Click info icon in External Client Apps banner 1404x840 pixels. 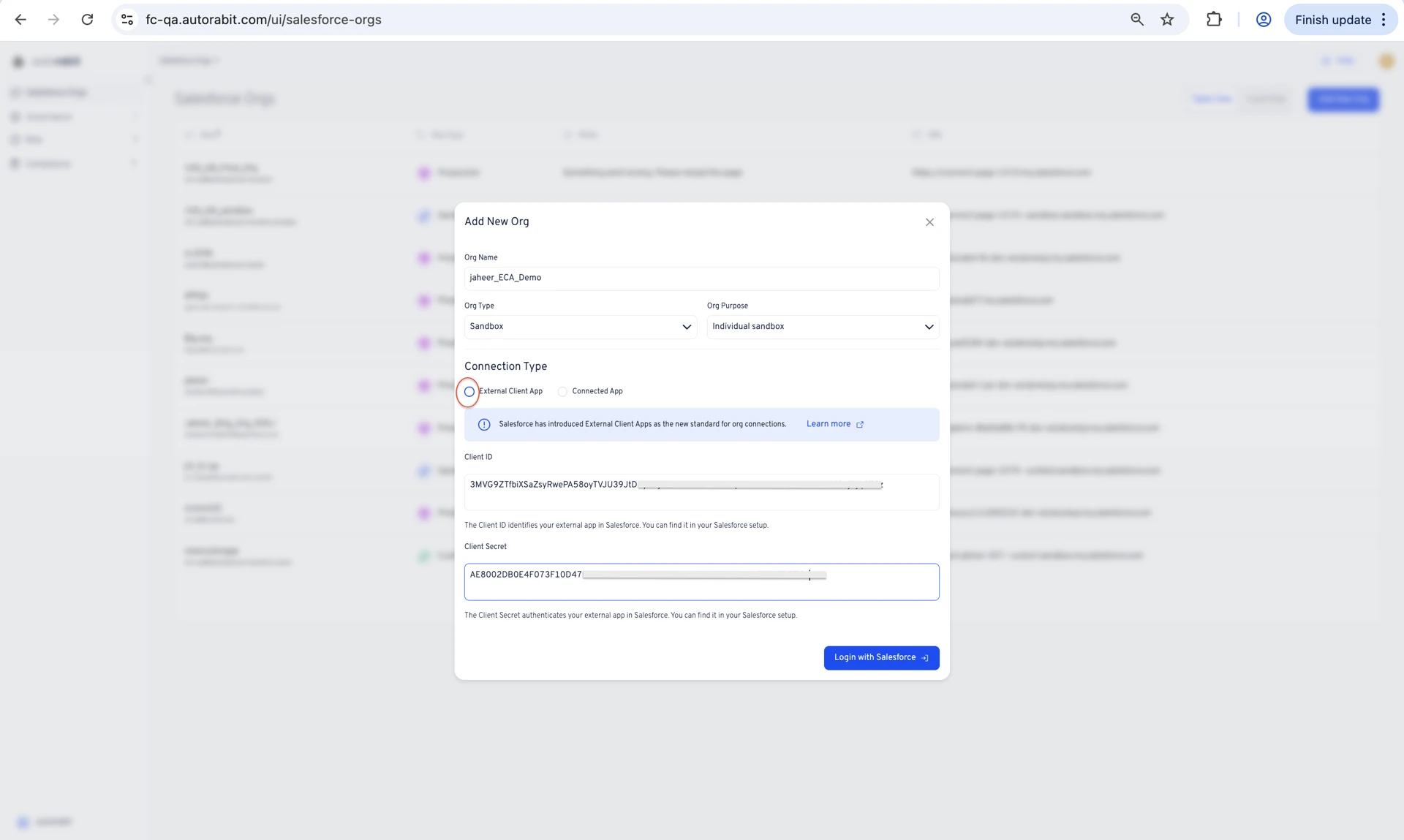coord(484,425)
